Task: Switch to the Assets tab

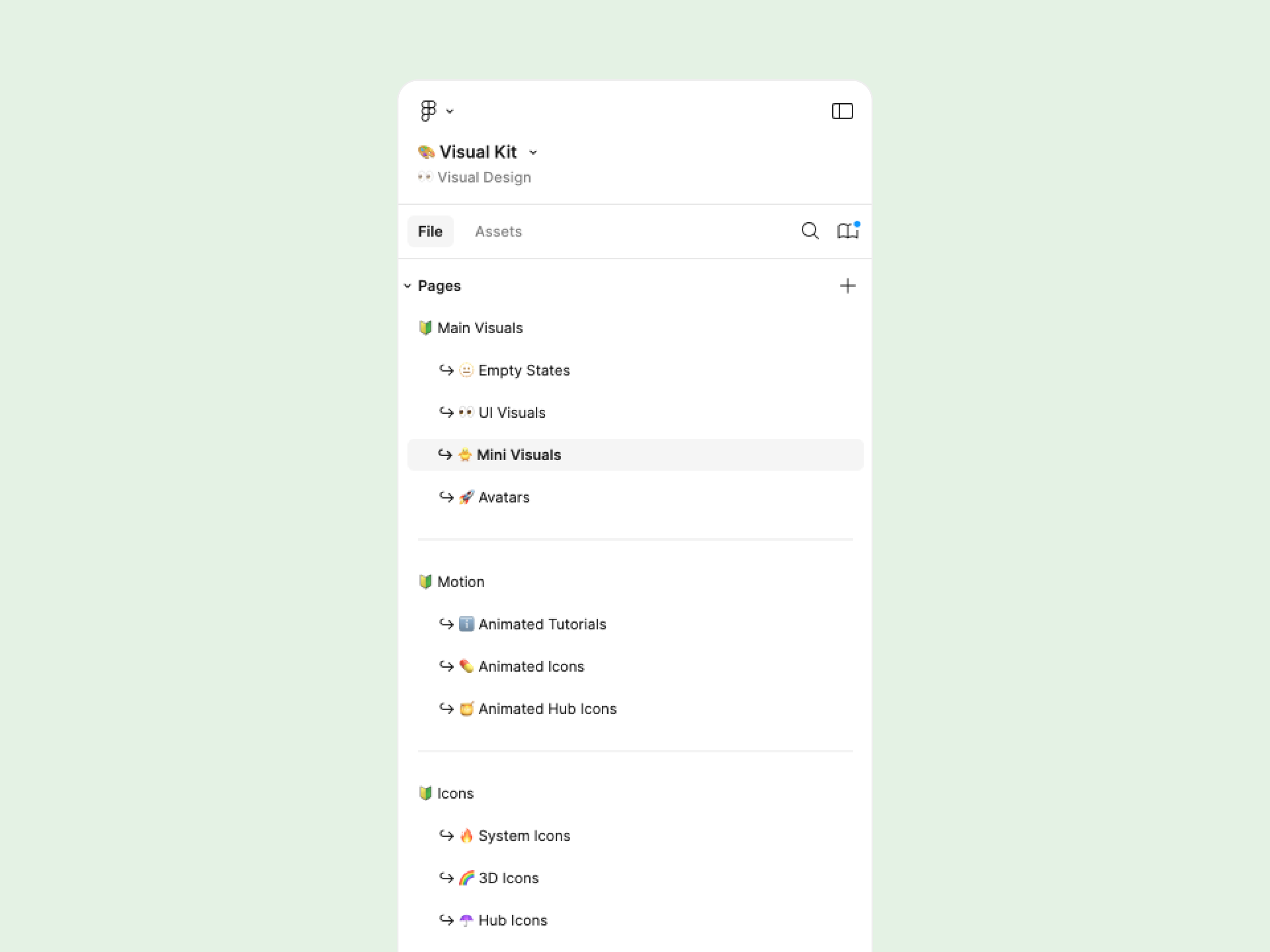Action: [x=498, y=231]
